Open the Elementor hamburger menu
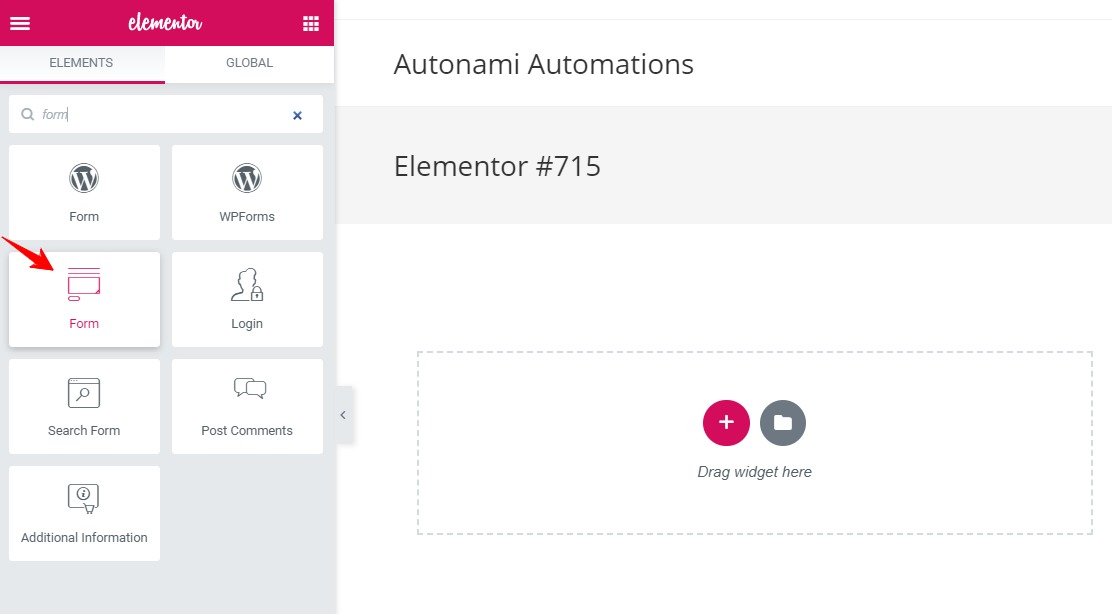 pos(20,23)
